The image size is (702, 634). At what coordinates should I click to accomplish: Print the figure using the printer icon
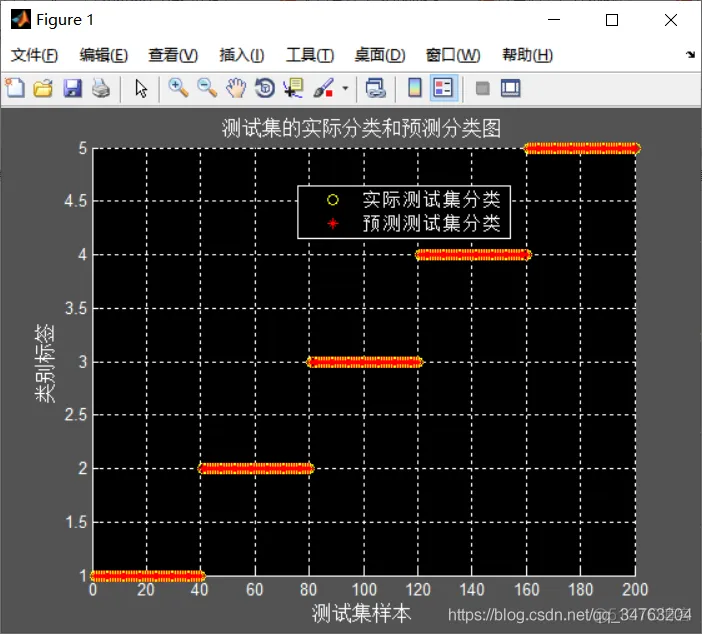click(101, 88)
